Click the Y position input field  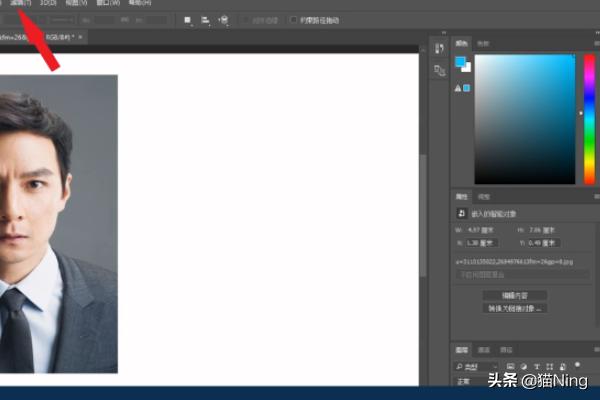[x=543, y=243]
